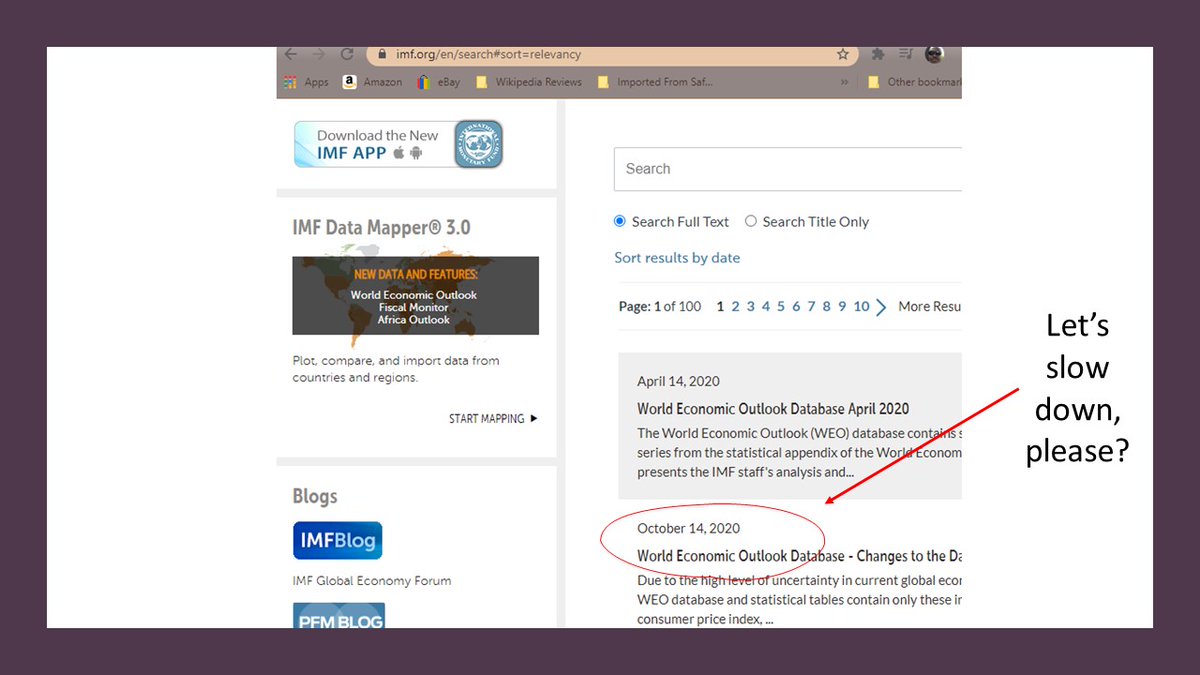
Task: Open the Other bookmarks folder
Action: click(914, 82)
